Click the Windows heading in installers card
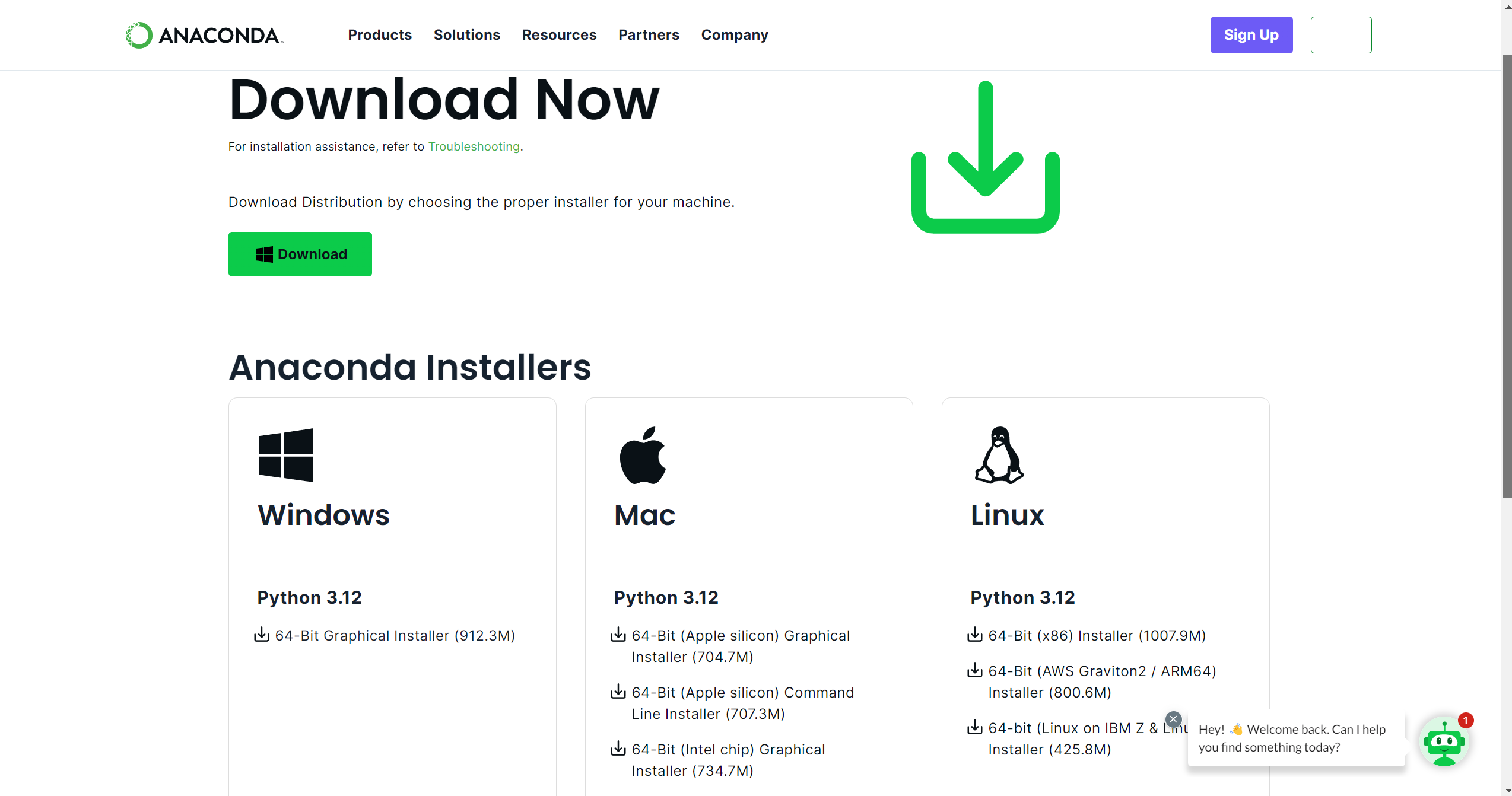Image resolution: width=1512 pixels, height=796 pixels. tap(323, 515)
